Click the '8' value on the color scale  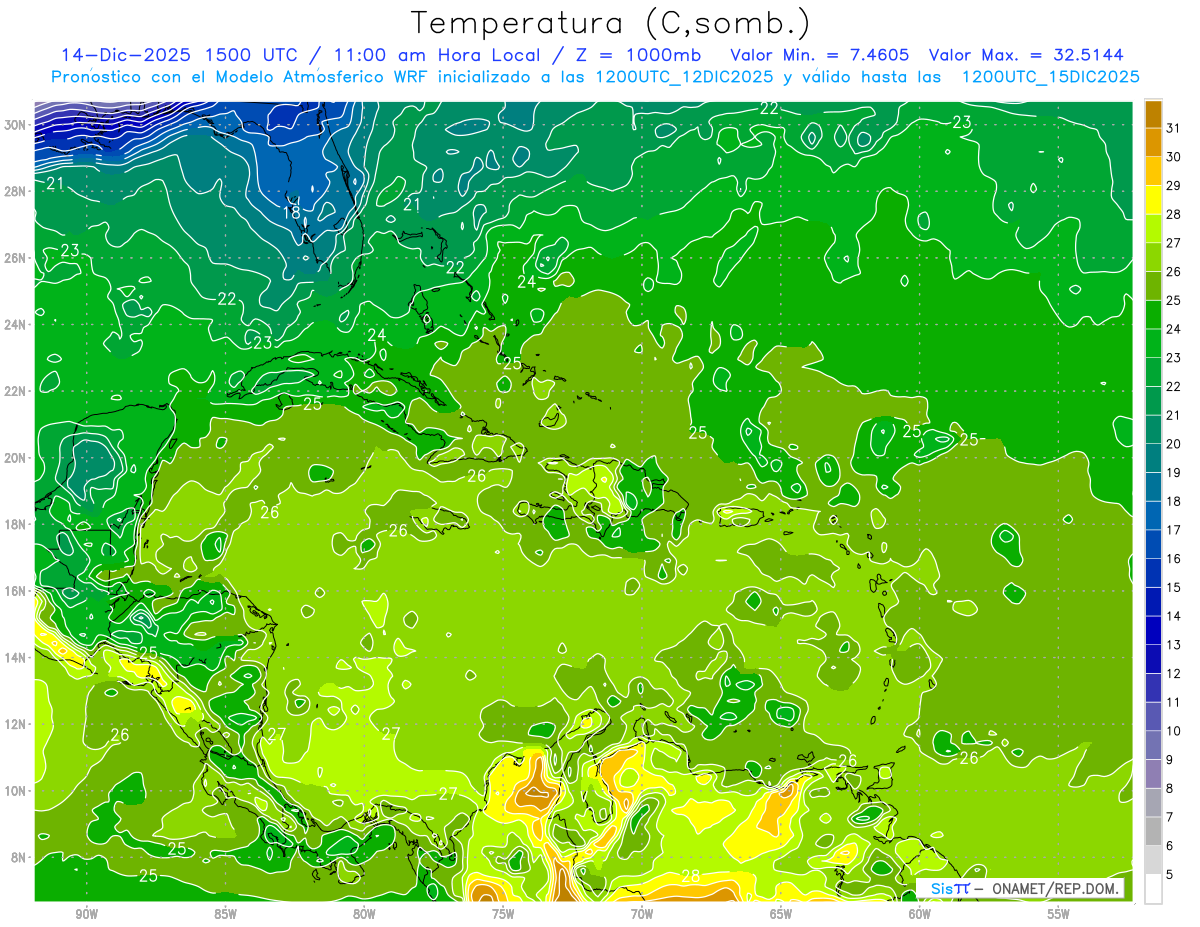point(1170,788)
